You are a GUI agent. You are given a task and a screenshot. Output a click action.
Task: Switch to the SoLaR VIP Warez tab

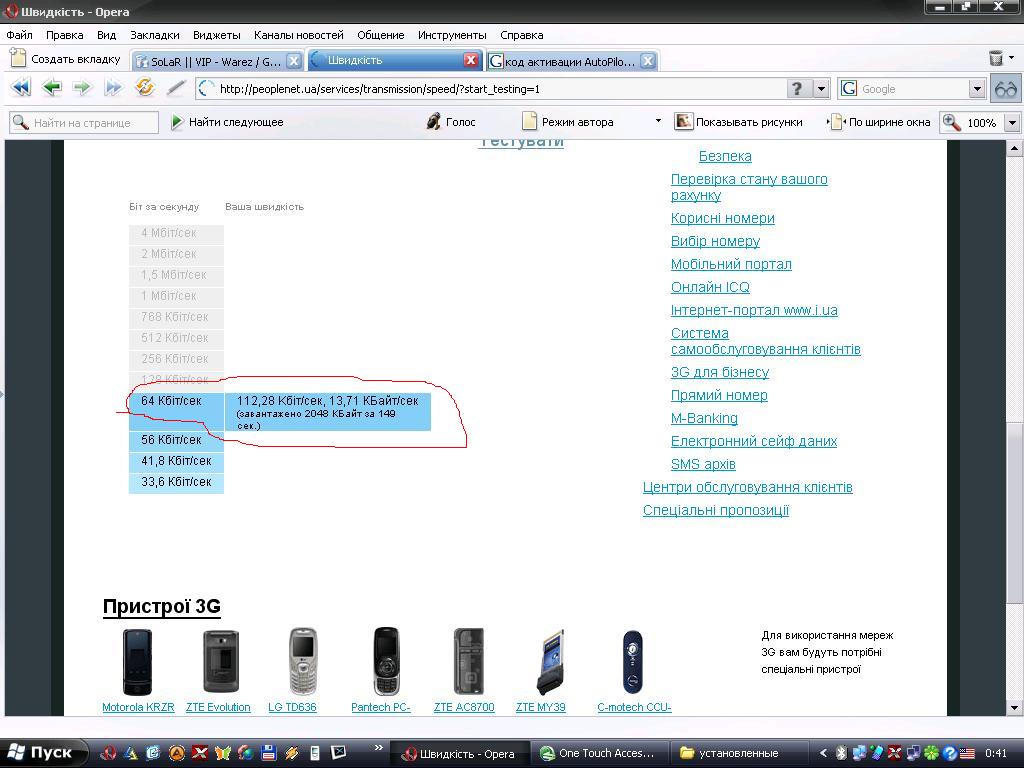[208, 61]
